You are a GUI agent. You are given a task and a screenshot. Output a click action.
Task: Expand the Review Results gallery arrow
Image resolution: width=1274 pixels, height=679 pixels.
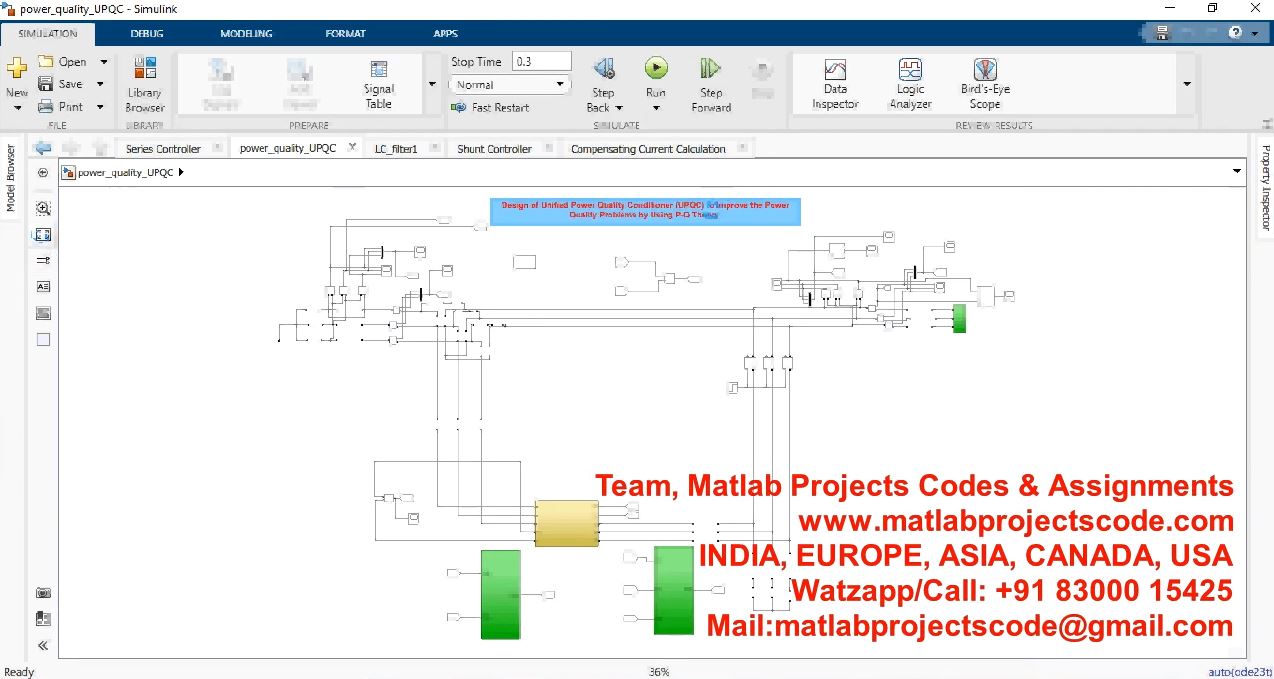point(1187,84)
